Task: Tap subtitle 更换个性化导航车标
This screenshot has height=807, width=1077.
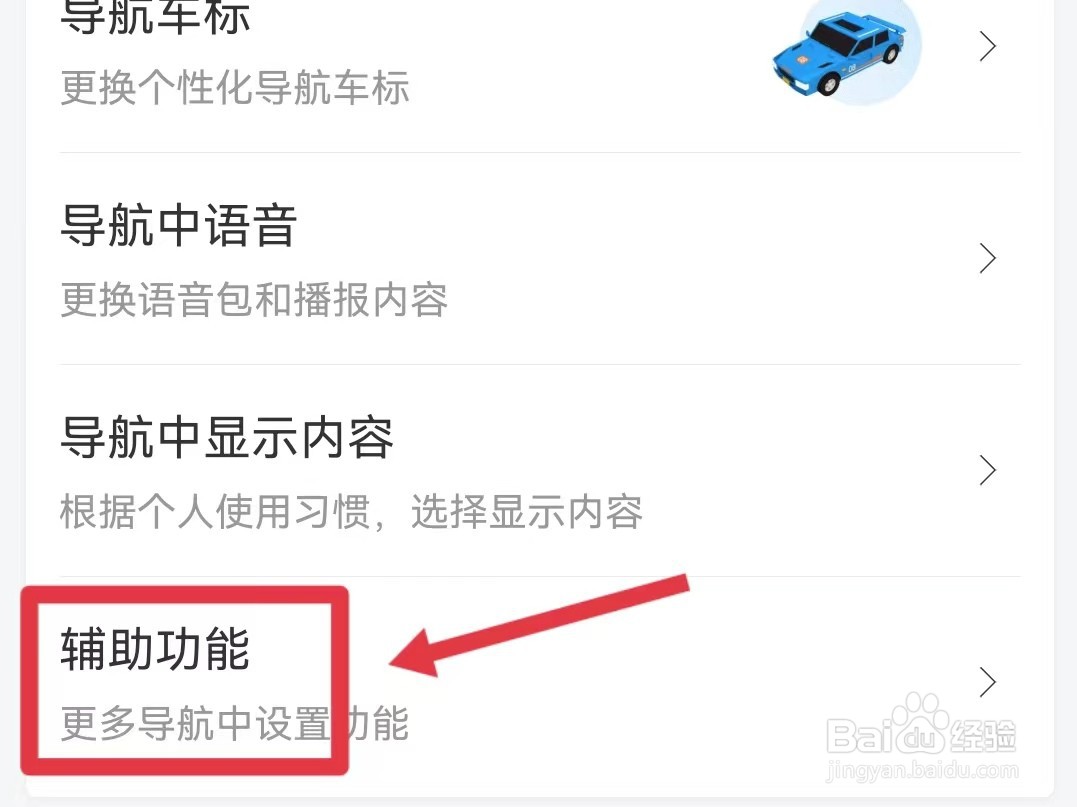Action: point(235,88)
